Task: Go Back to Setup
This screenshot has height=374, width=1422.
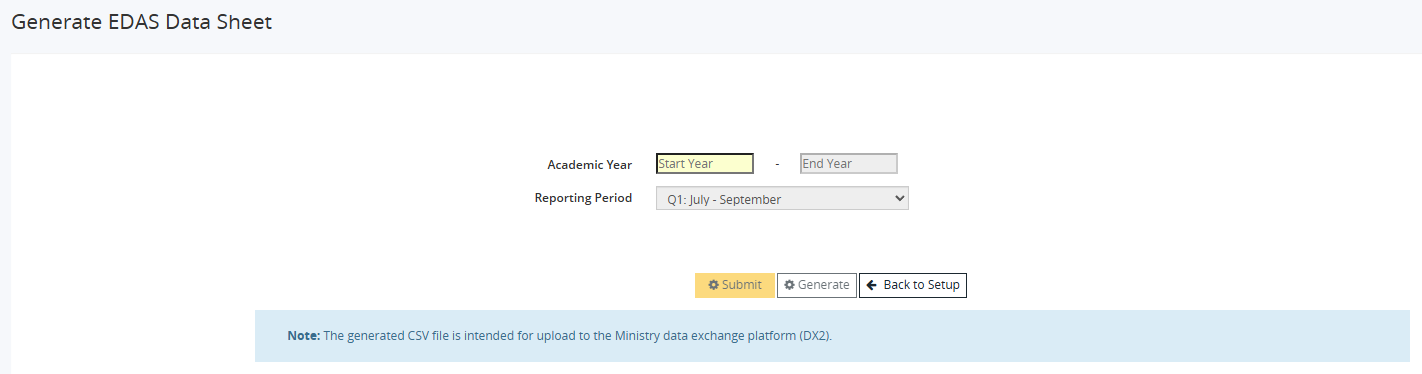Action: pyautogui.click(x=913, y=285)
